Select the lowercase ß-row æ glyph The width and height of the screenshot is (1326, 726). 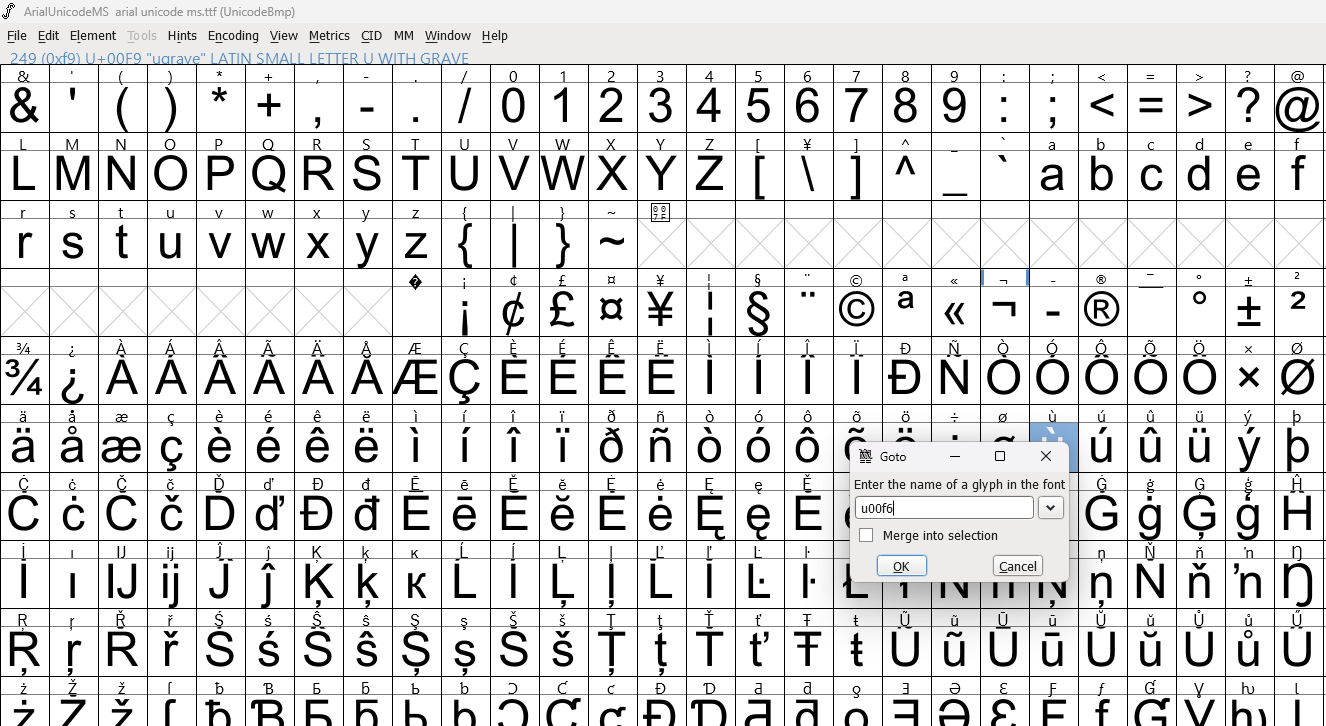click(x=122, y=447)
